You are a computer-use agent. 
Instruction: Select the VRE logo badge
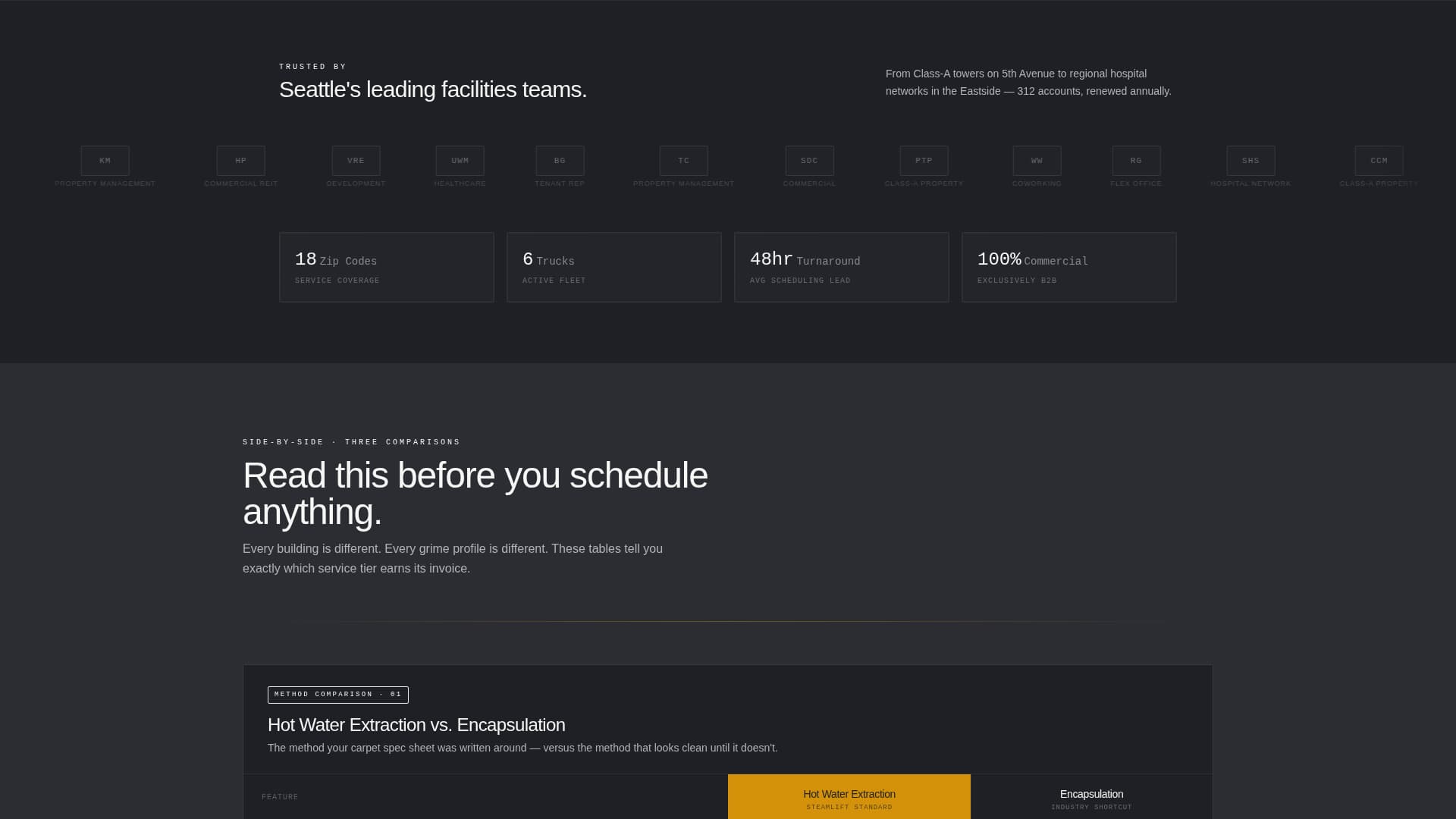[356, 161]
